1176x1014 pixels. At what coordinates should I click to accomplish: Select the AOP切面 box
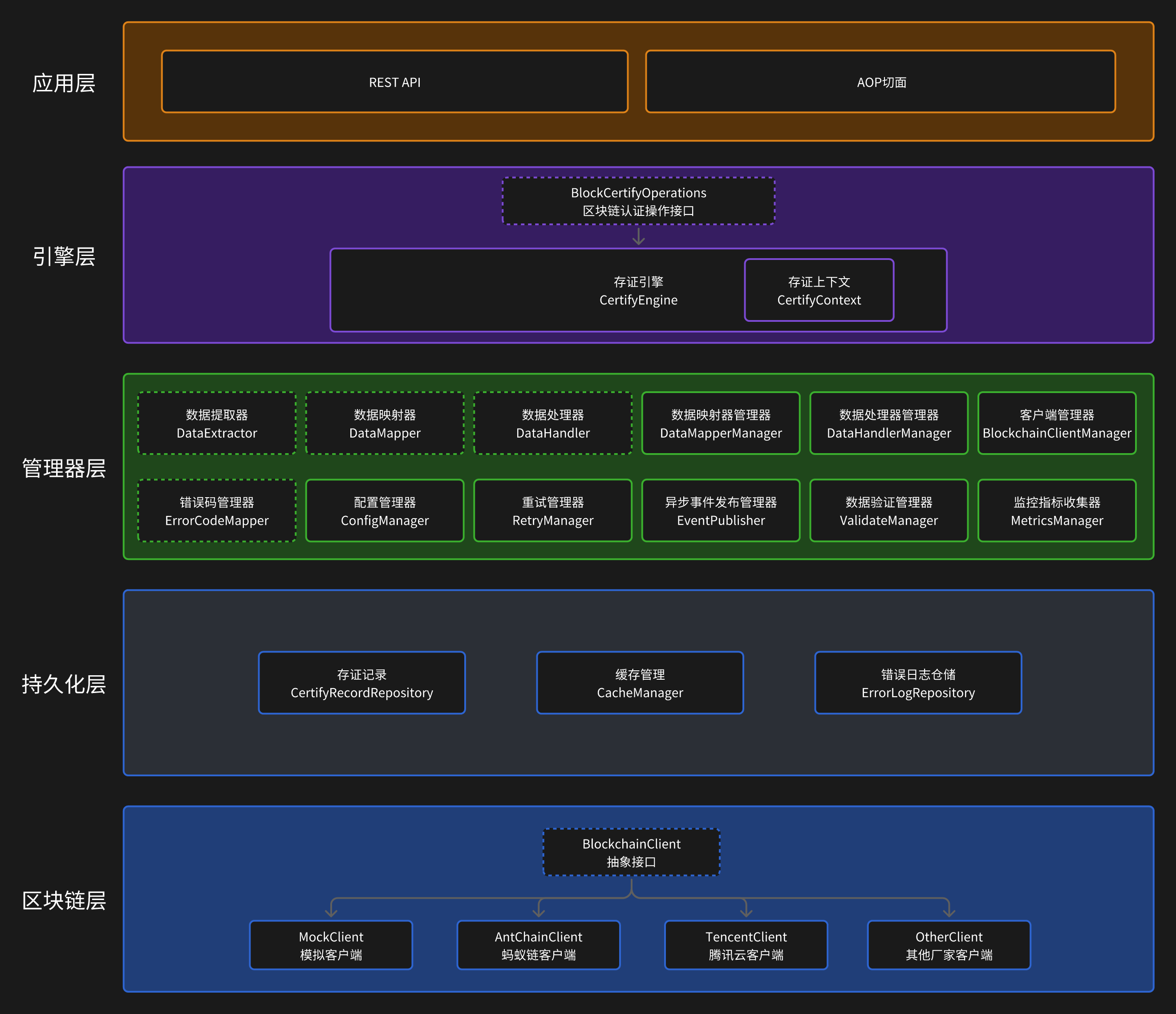pos(880,82)
